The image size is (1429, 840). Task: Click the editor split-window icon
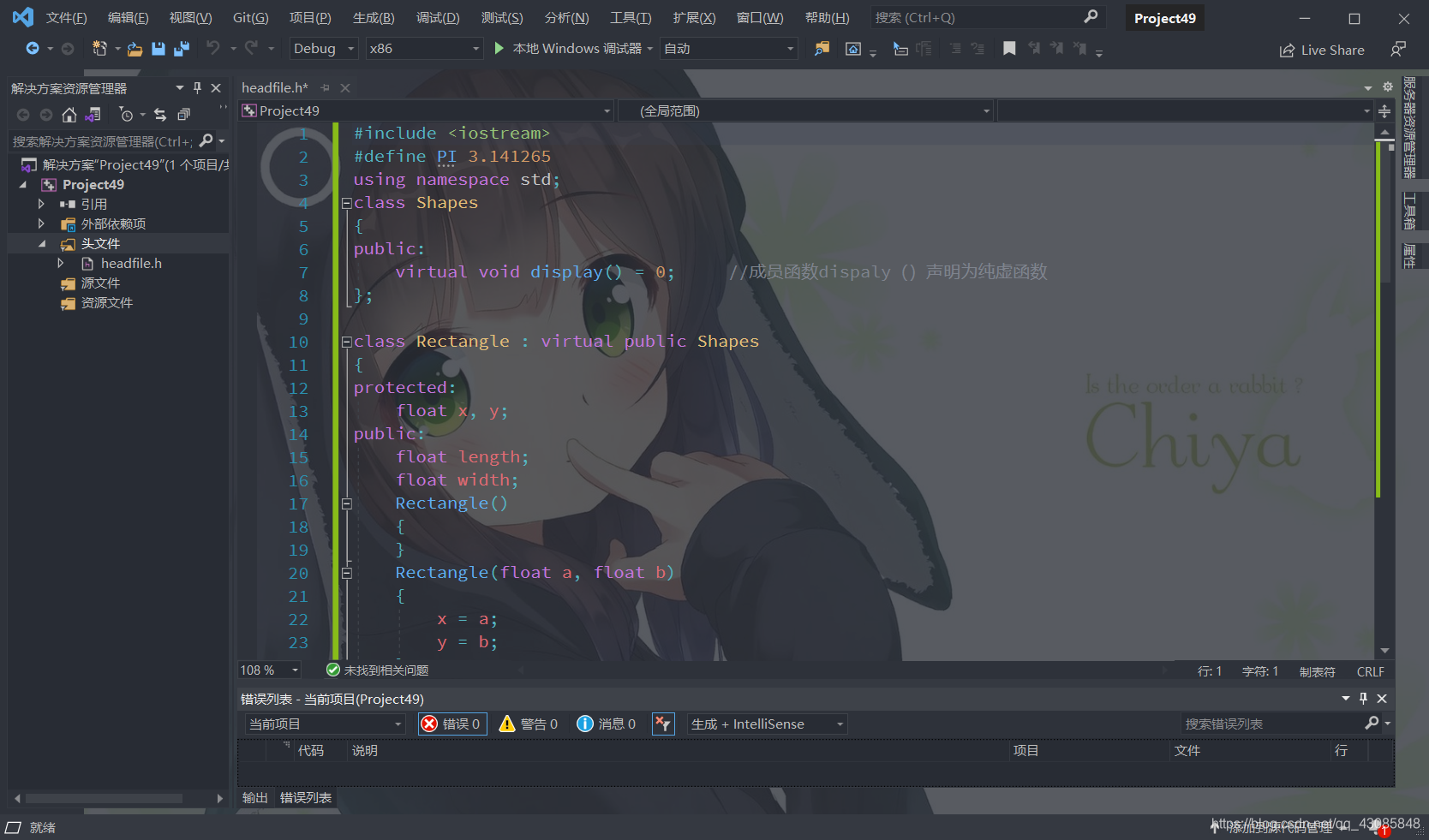tap(1384, 111)
